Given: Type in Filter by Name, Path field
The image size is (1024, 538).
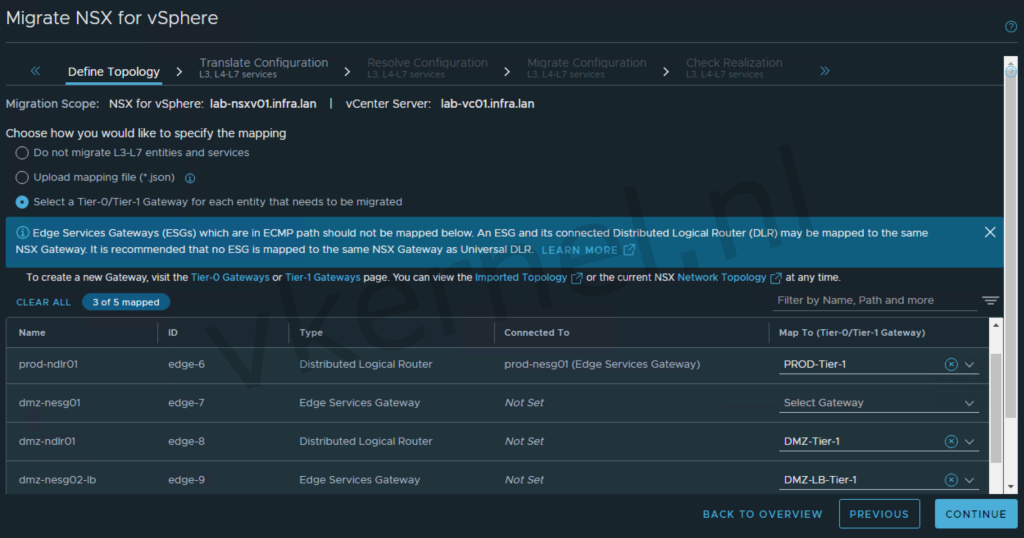Looking at the screenshot, I should click(x=873, y=300).
